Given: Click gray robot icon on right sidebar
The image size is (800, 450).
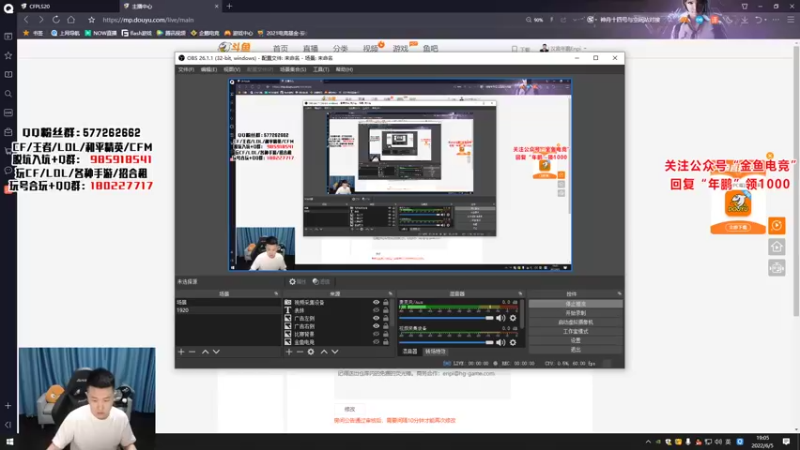Looking at the screenshot, I should (777, 268).
